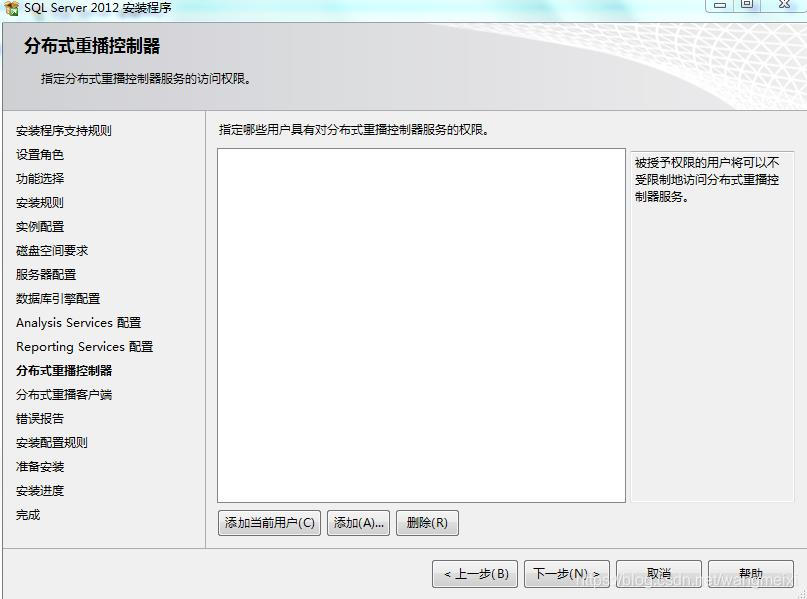This screenshot has height=599, width=807.
Task: Select 错误报告 step in sidebar
Action: (40, 419)
